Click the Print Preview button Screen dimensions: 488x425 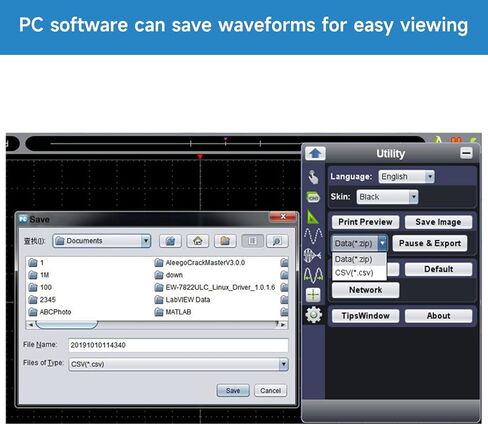point(365,222)
